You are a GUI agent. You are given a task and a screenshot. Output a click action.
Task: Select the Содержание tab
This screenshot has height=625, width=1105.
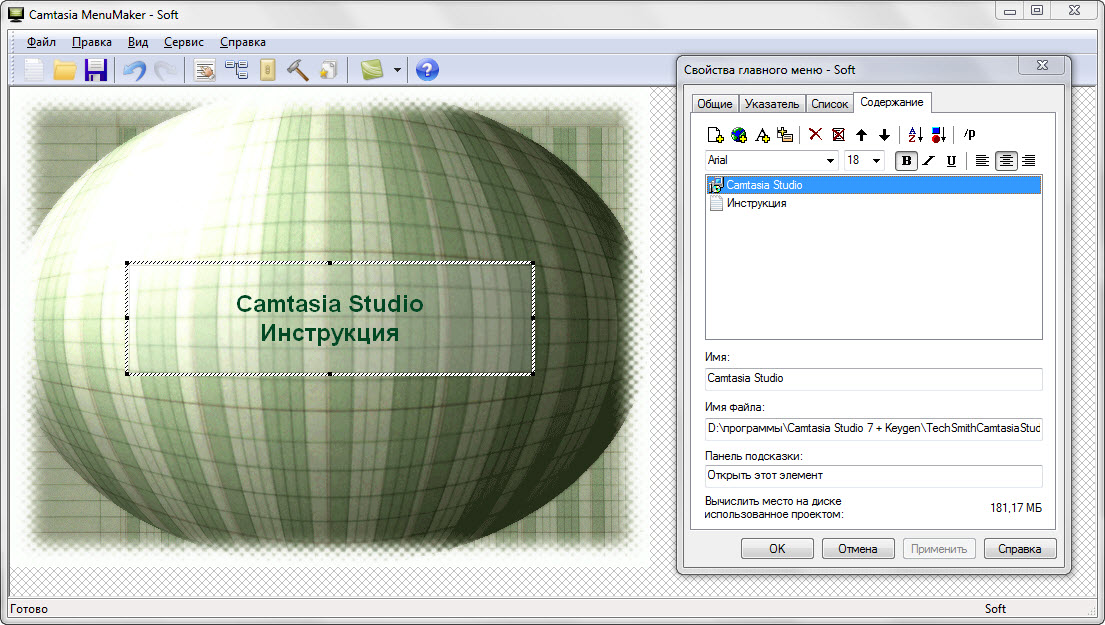point(892,102)
